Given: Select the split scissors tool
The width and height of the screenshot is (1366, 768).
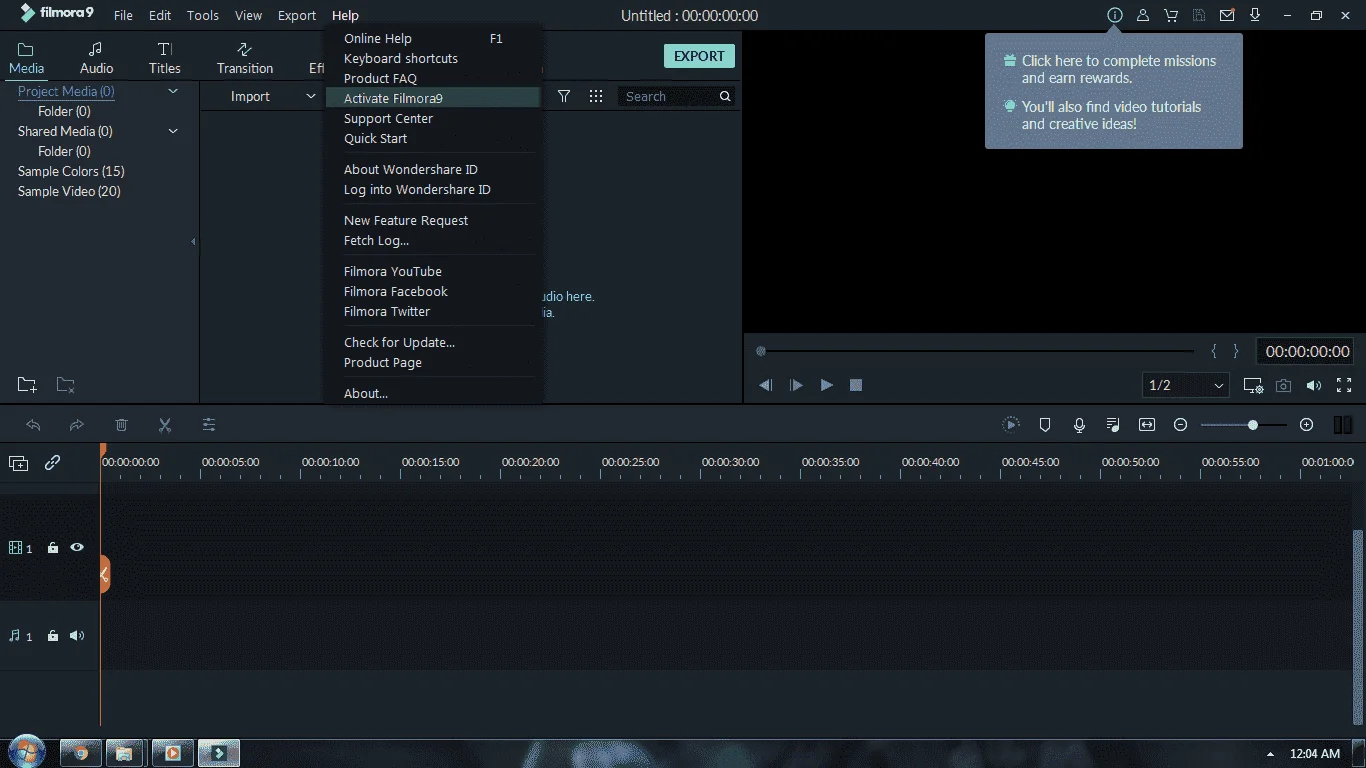Looking at the screenshot, I should click(165, 425).
